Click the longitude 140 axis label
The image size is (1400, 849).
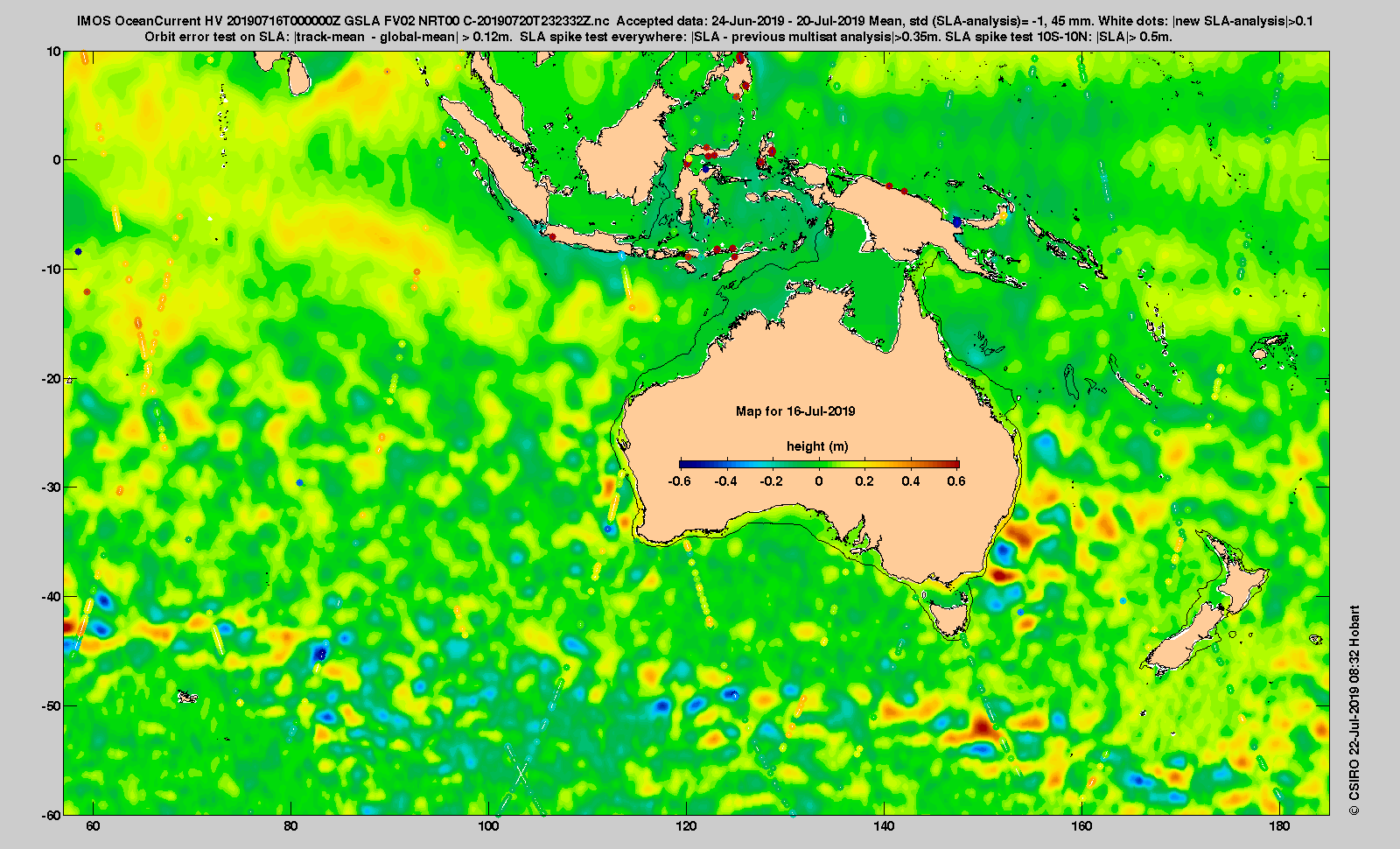884,826
